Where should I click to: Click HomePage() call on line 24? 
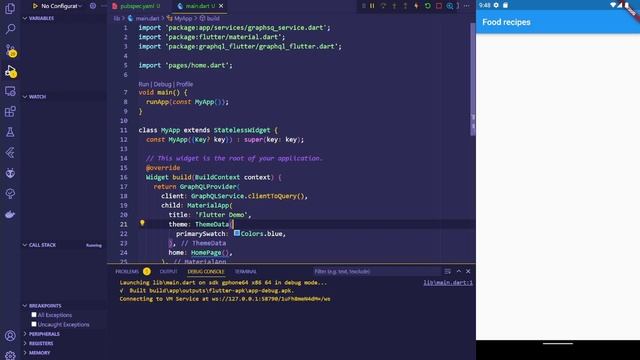click(210, 253)
